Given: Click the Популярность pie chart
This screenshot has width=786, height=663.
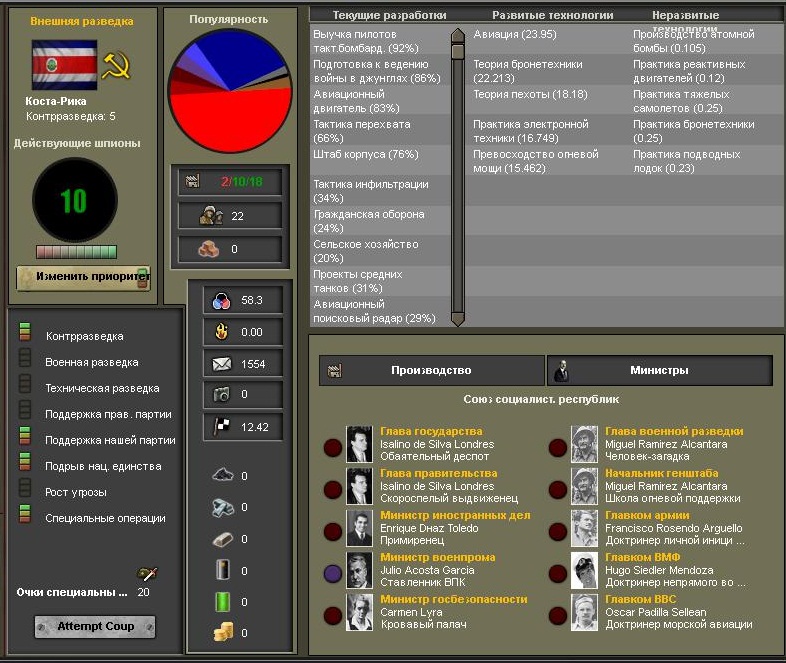Looking at the screenshot, I should (230, 91).
